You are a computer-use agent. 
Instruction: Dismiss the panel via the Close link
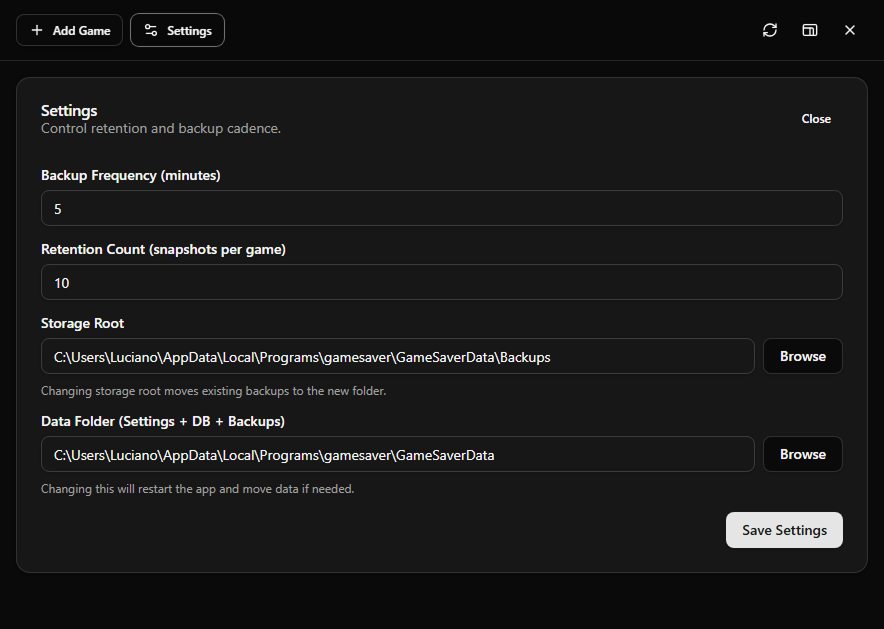(x=816, y=118)
